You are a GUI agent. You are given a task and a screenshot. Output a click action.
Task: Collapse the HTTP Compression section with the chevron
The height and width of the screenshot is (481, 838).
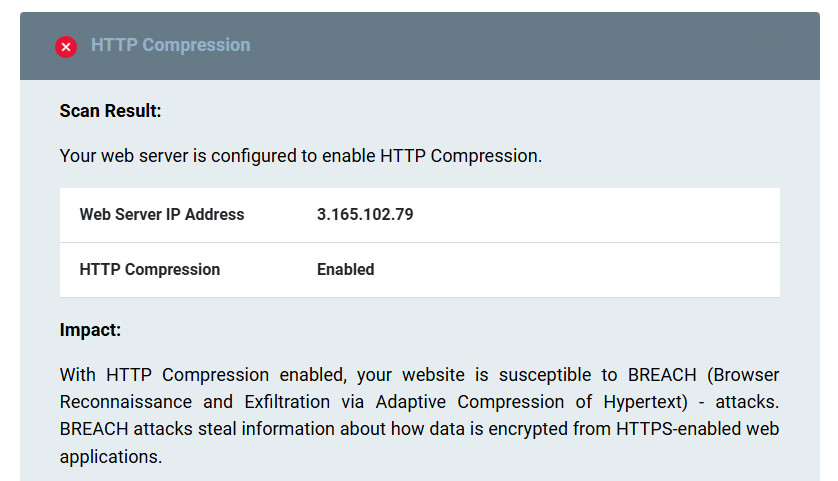tap(767, 46)
